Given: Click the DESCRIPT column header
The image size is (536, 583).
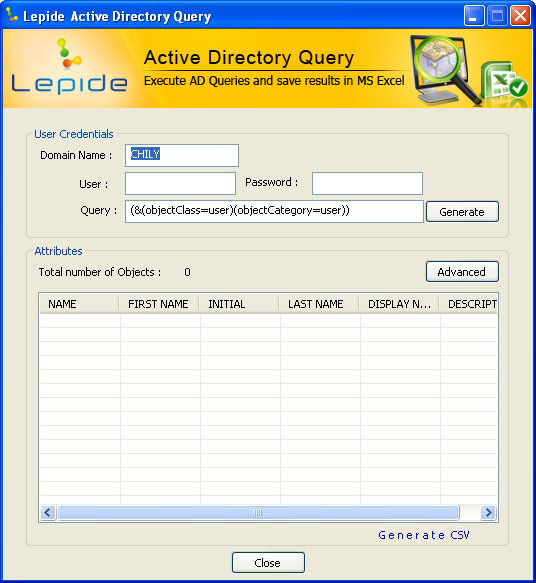Looking at the screenshot, I should pyautogui.click(x=468, y=304).
